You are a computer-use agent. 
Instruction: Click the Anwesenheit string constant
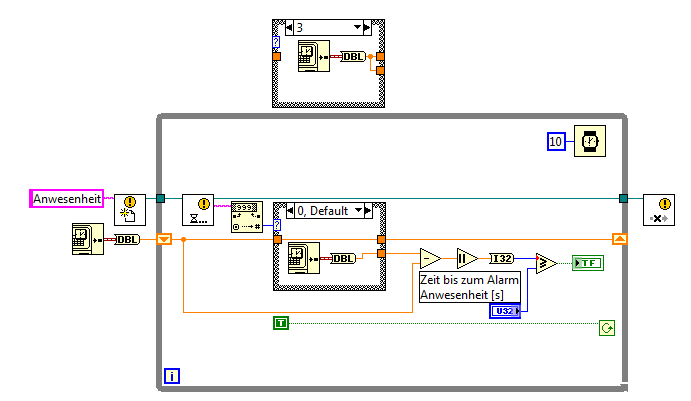pyautogui.click(x=67, y=199)
